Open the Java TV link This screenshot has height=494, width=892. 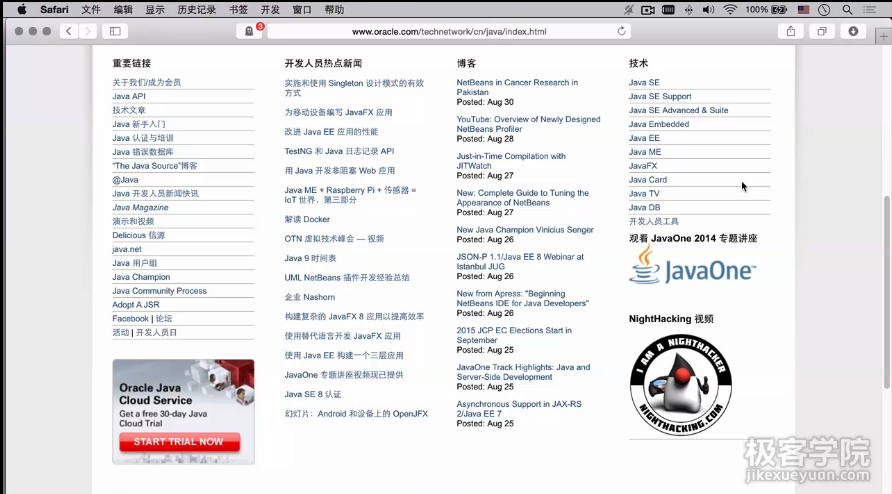644,194
